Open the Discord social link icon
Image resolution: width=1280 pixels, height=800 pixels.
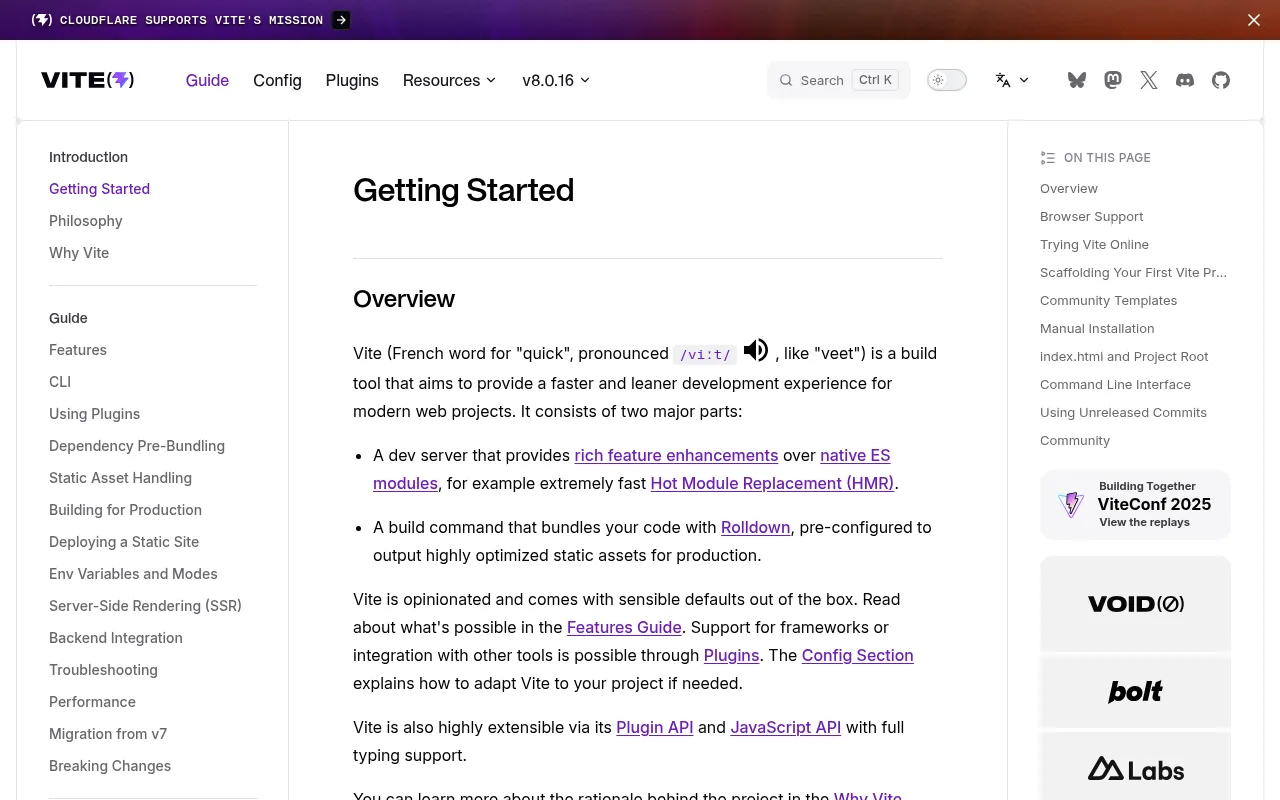[1185, 80]
